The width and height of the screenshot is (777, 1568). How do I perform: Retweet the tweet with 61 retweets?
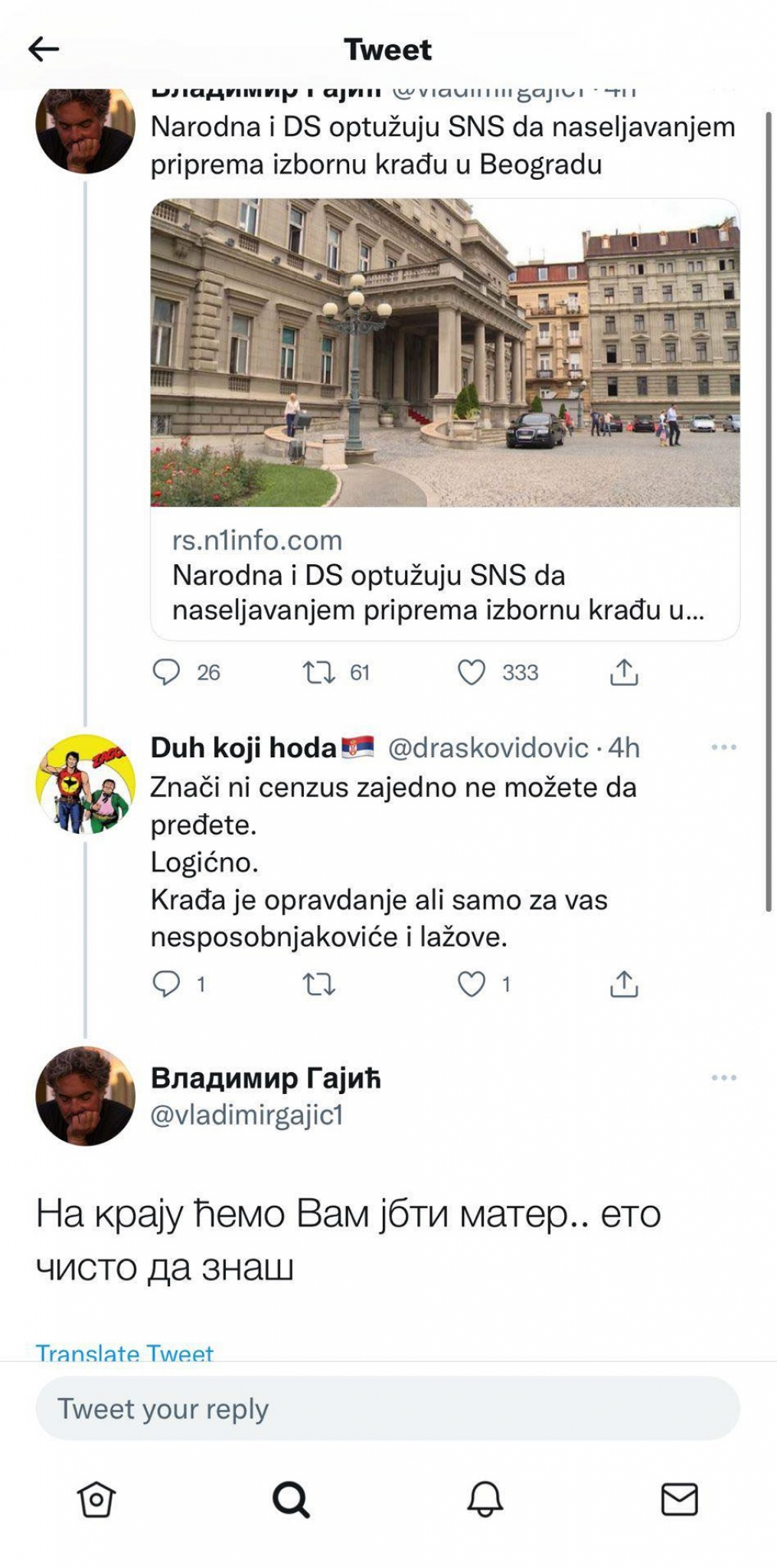(319, 672)
